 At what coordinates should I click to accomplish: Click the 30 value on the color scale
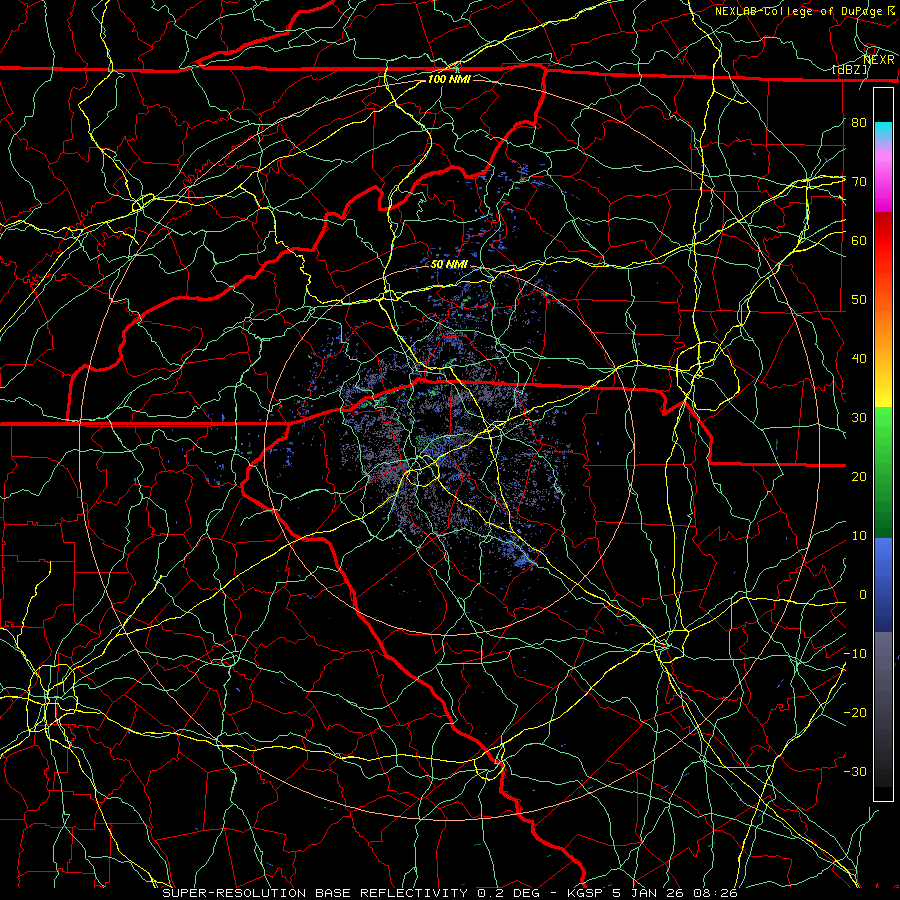pyautogui.click(x=859, y=418)
